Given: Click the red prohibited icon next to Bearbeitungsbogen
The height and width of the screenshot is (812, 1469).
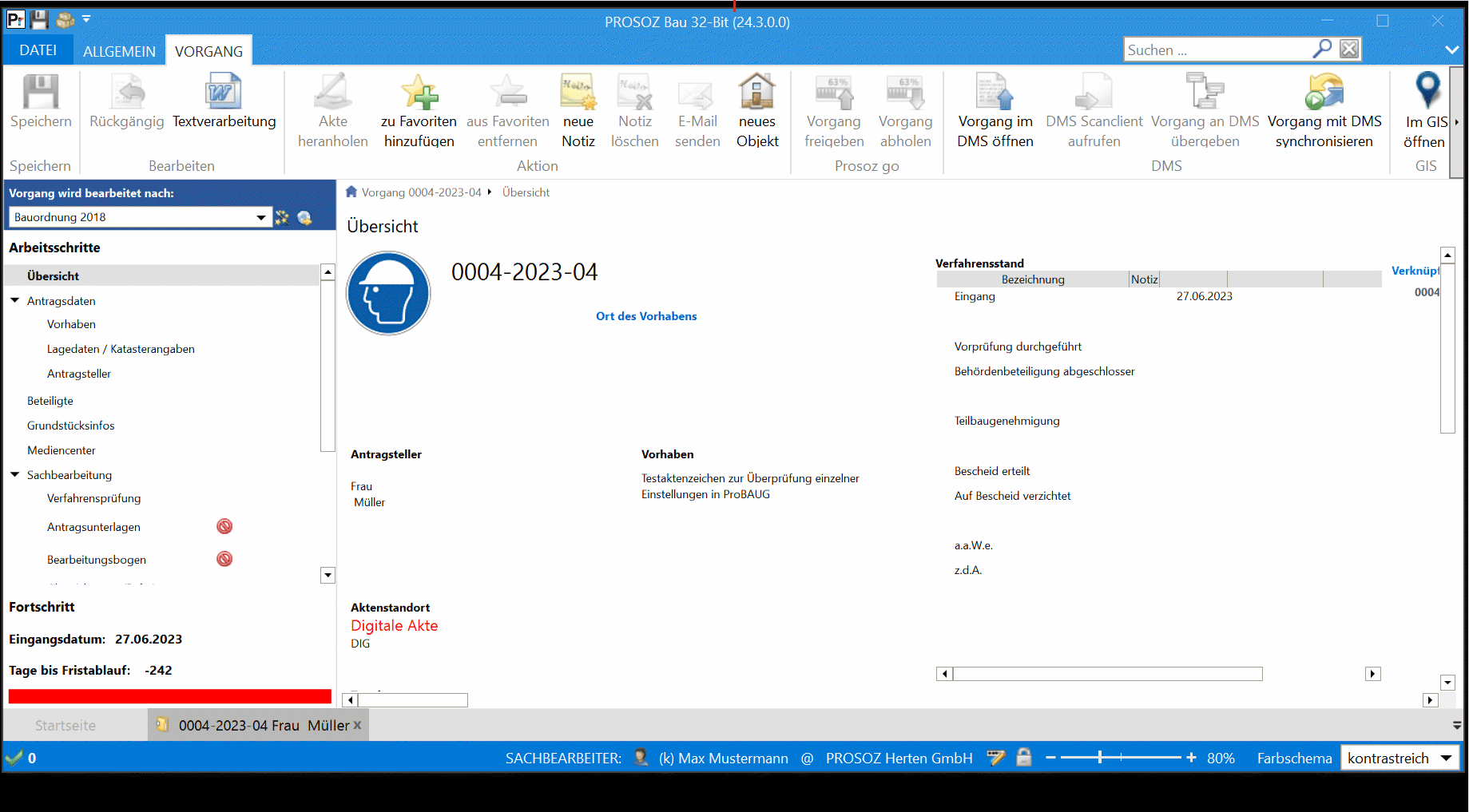Looking at the screenshot, I should tap(224, 559).
